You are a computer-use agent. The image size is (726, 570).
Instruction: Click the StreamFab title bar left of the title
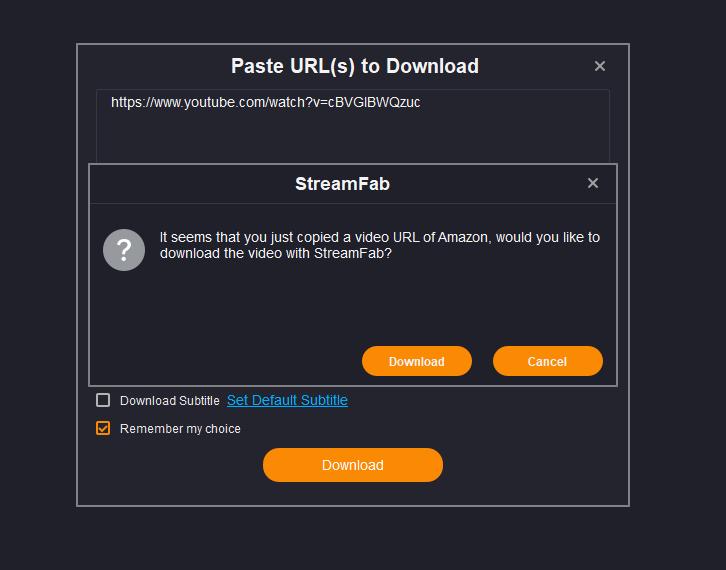[x=180, y=184]
